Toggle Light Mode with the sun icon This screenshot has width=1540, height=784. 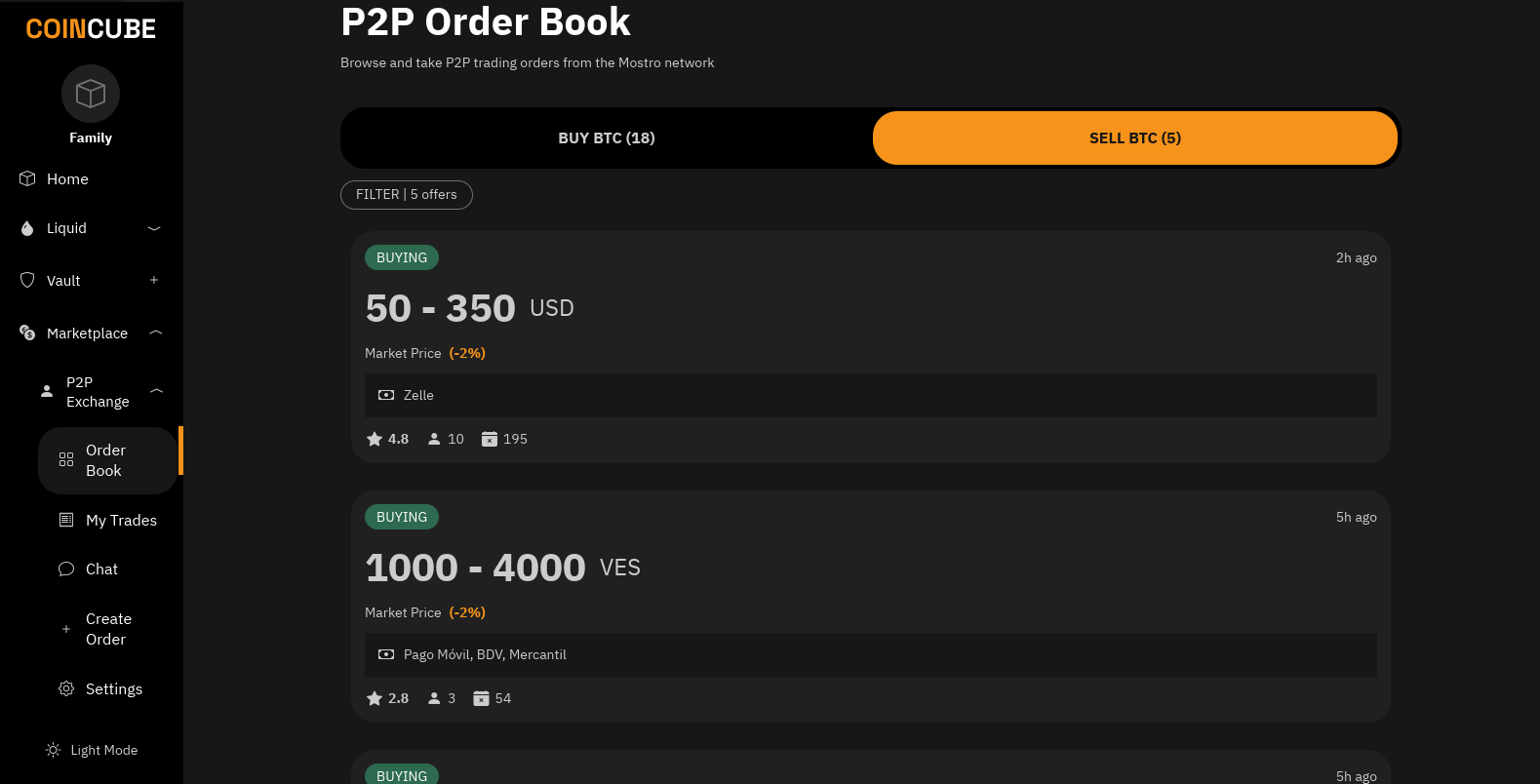point(52,749)
